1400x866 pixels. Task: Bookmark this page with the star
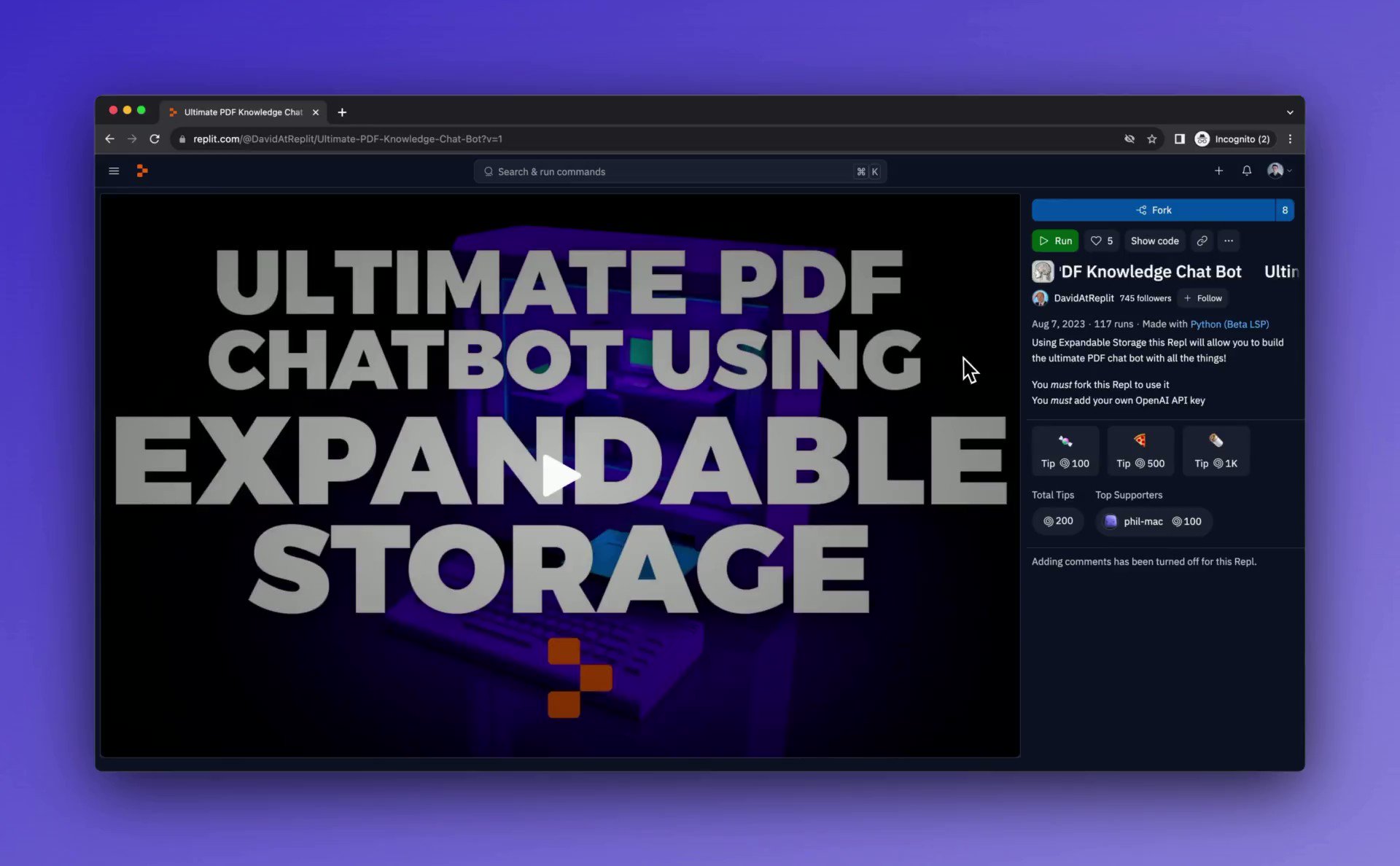click(x=1152, y=139)
